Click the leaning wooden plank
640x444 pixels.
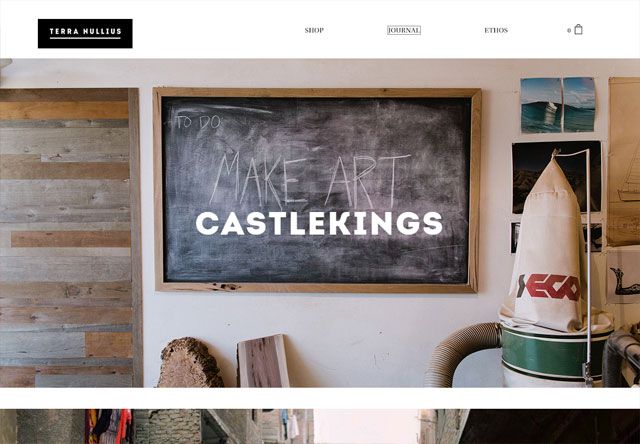pos(263,361)
